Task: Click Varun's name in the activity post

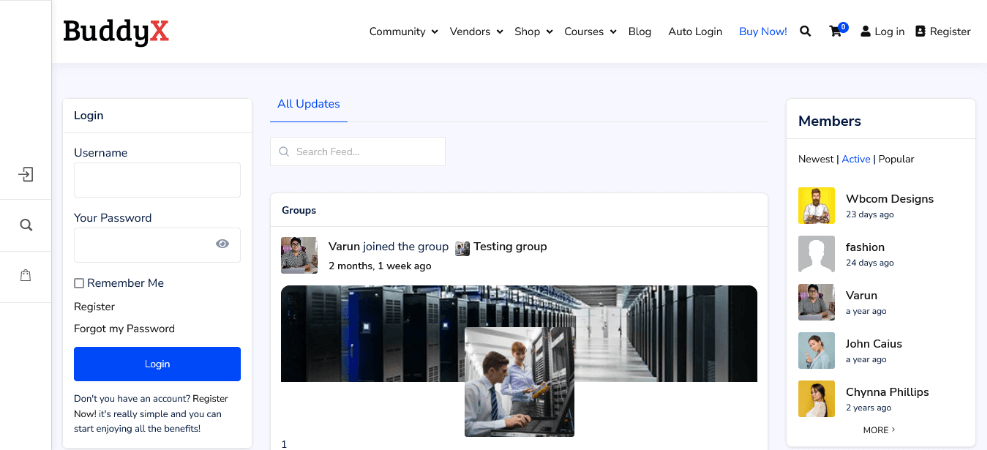Action: (344, 247)
